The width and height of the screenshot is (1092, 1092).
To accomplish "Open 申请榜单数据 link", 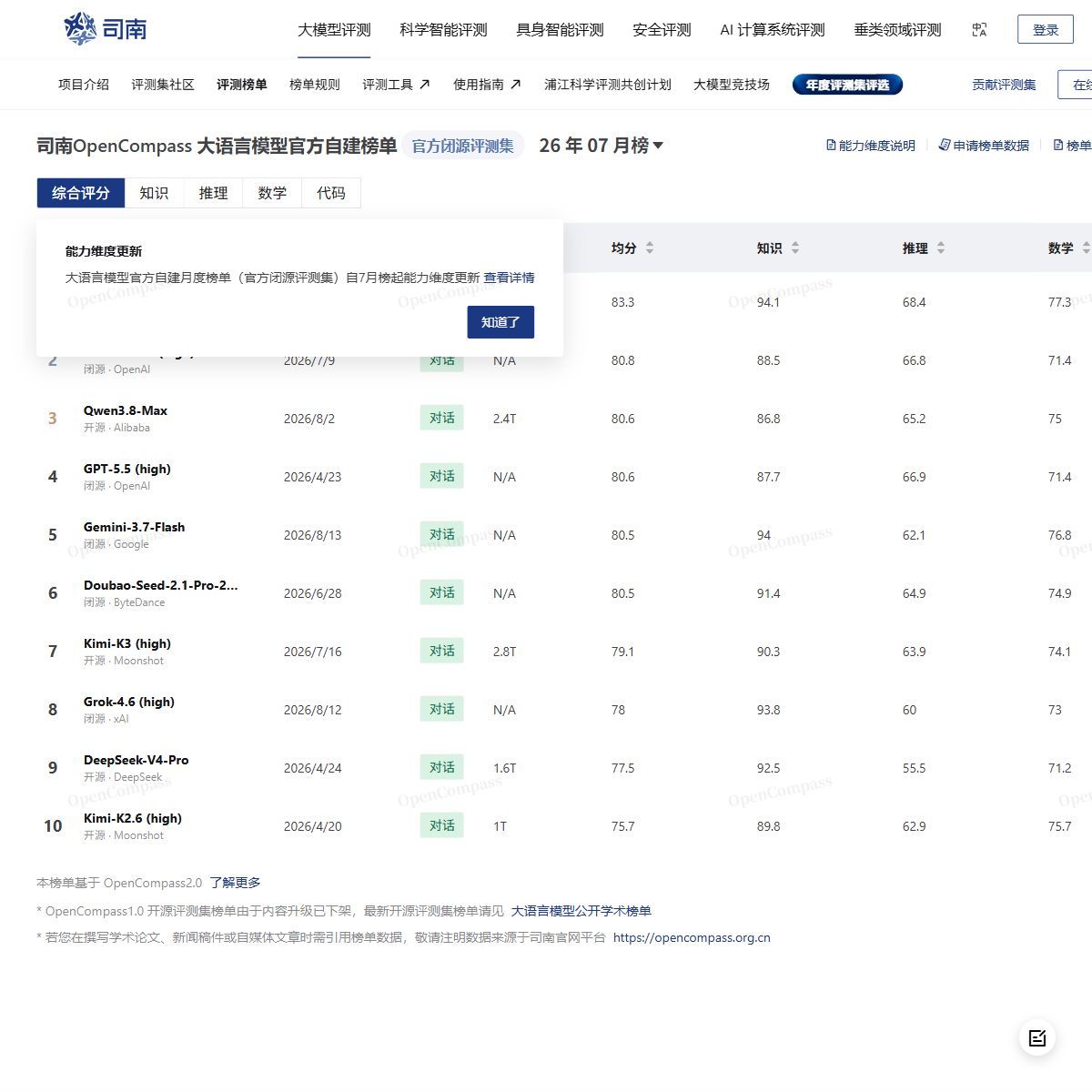I will click(984, 146).
